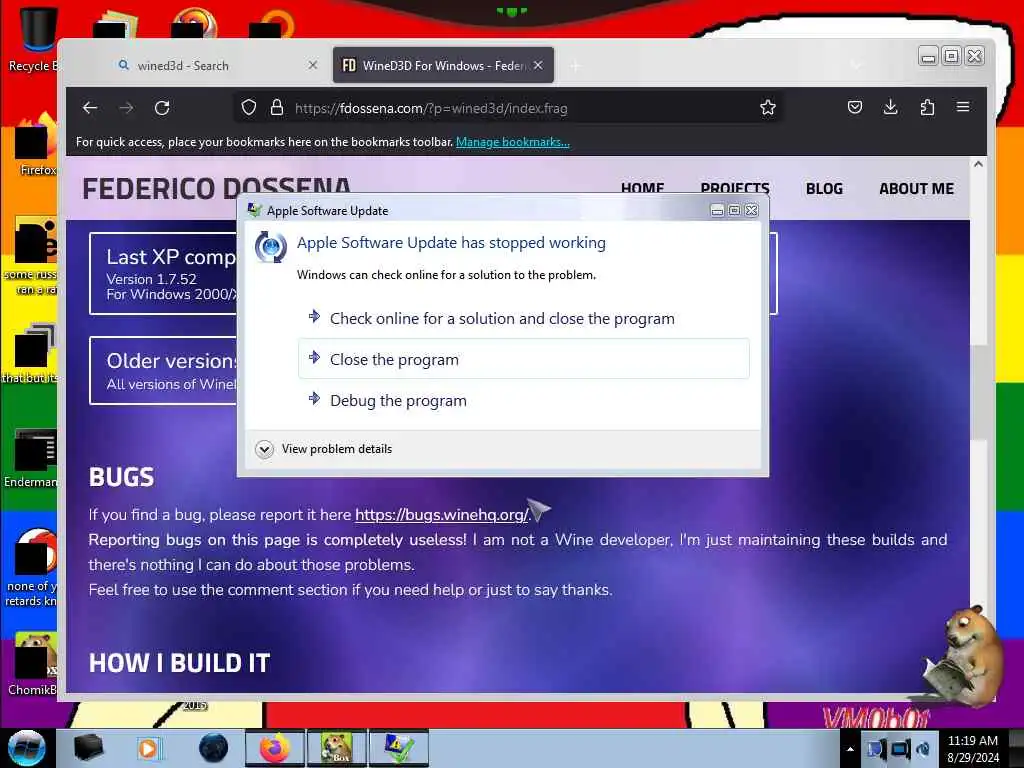Open the Older versions download box
Screen dimensions: 1024x768
point(163,370)
